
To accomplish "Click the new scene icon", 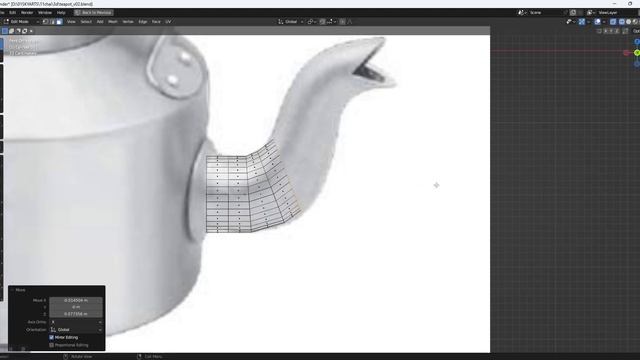I will (x=573, y=13).
